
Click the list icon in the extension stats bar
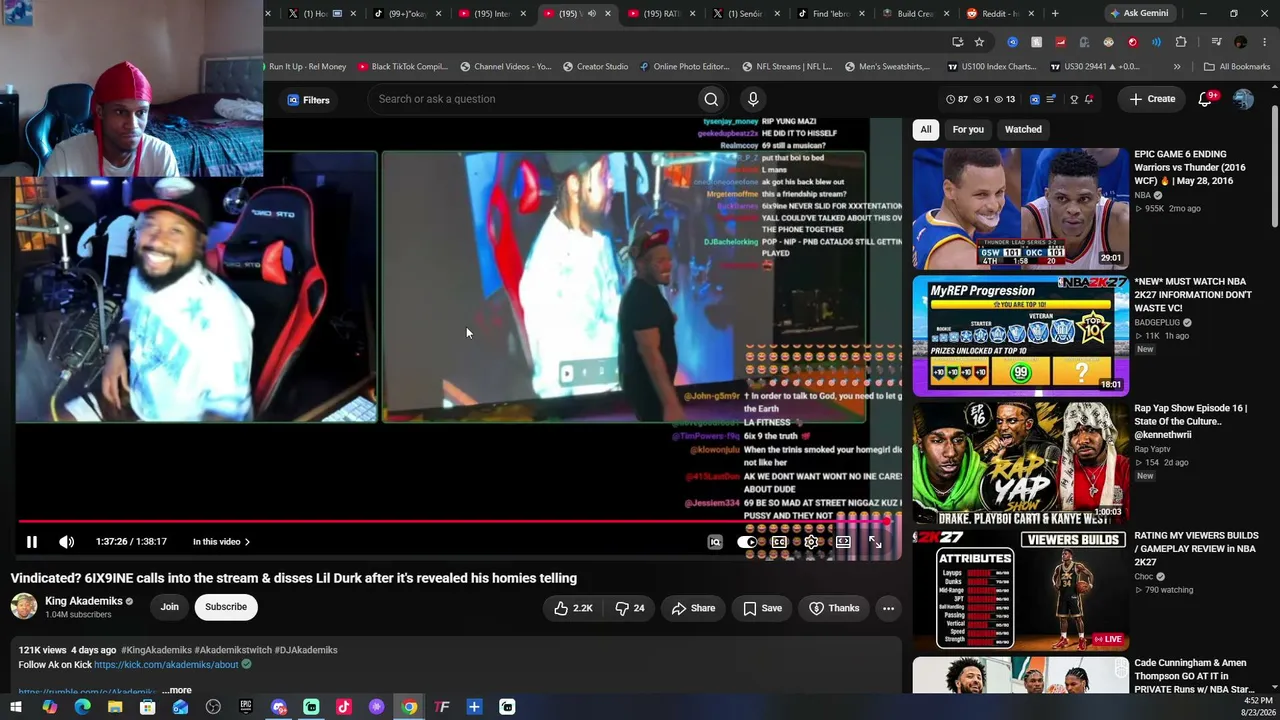coord(1051,99)
